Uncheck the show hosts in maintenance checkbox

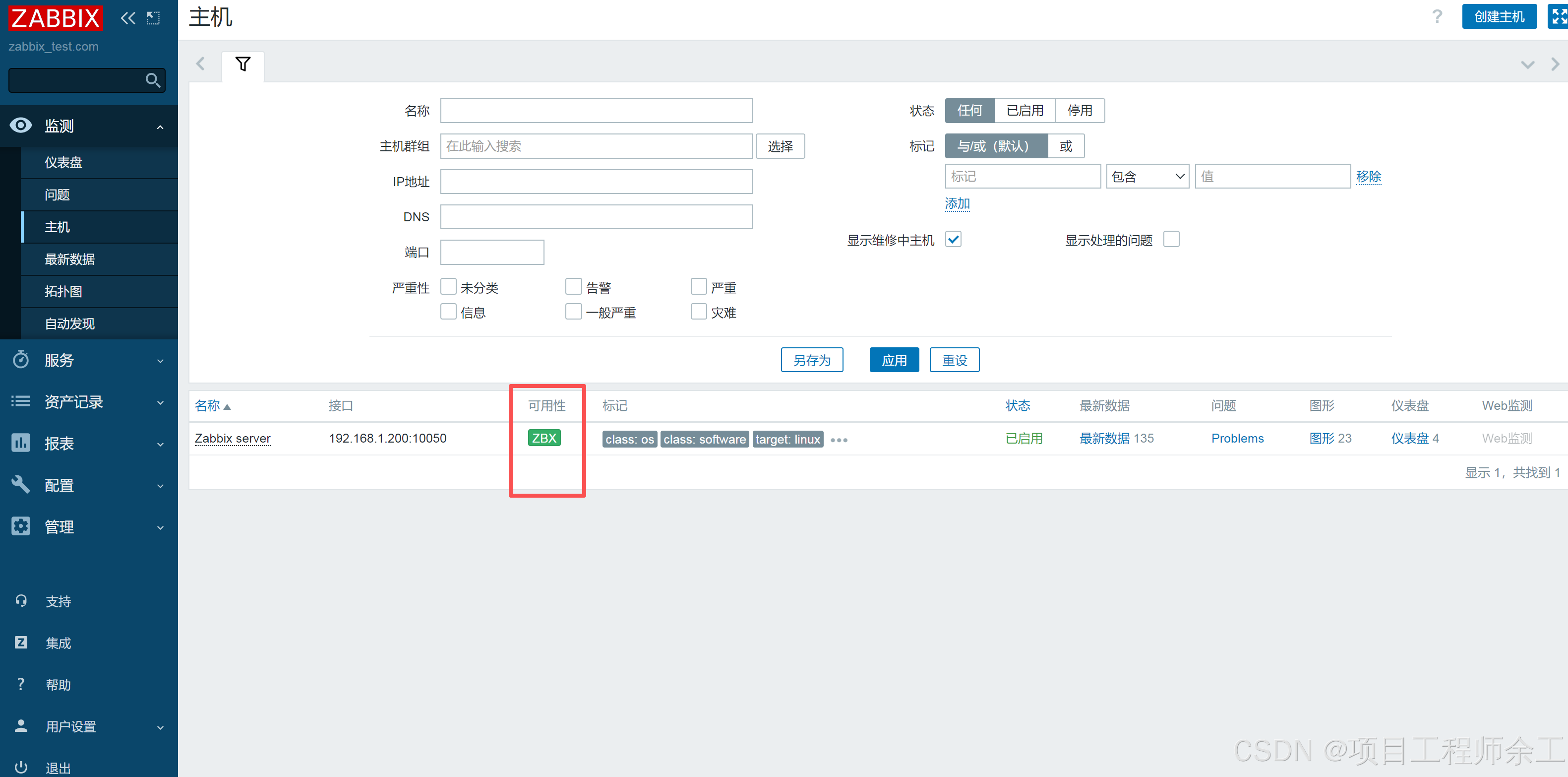coord(953,239)
